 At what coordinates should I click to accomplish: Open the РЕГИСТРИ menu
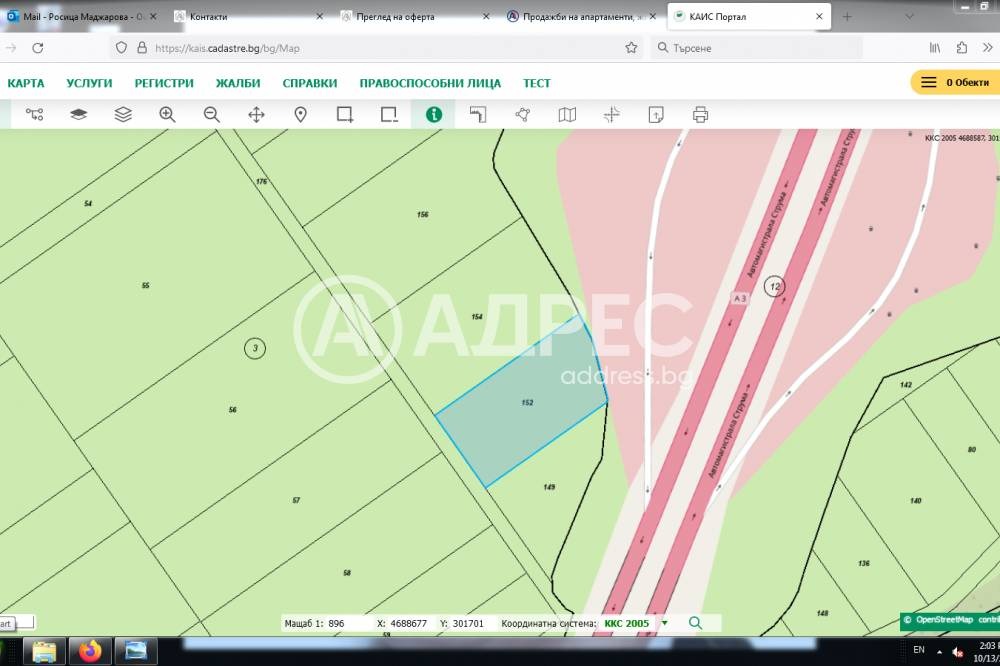tap(164, 83)
